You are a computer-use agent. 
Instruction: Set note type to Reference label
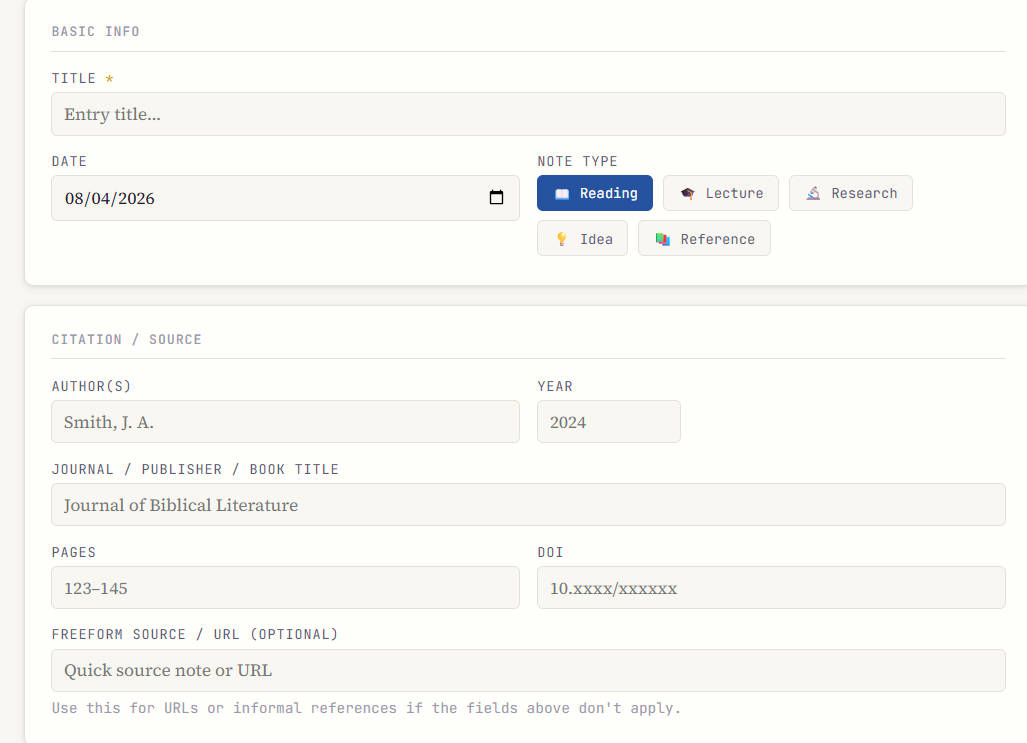pyautogui.click(x=717, y=240)
